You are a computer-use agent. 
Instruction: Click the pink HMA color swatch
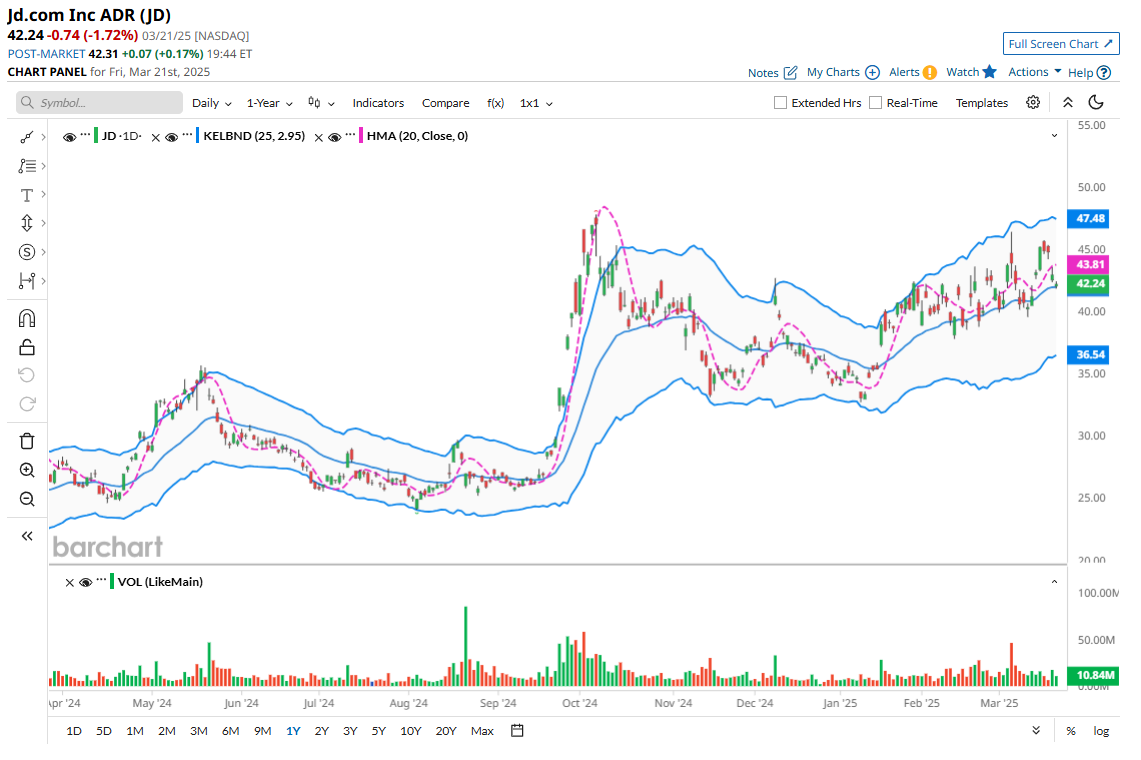click(359, 136)
